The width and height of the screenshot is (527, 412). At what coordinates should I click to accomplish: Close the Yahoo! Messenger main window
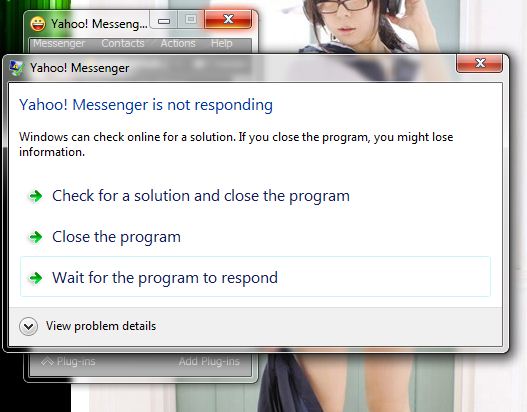coord(228,19)
